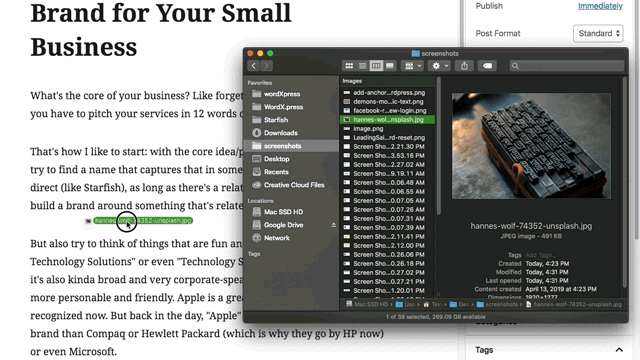Select Screen Sho...9.19.11 AM file
This screenshot has width=640, height=360.
[x=387, y=173]
